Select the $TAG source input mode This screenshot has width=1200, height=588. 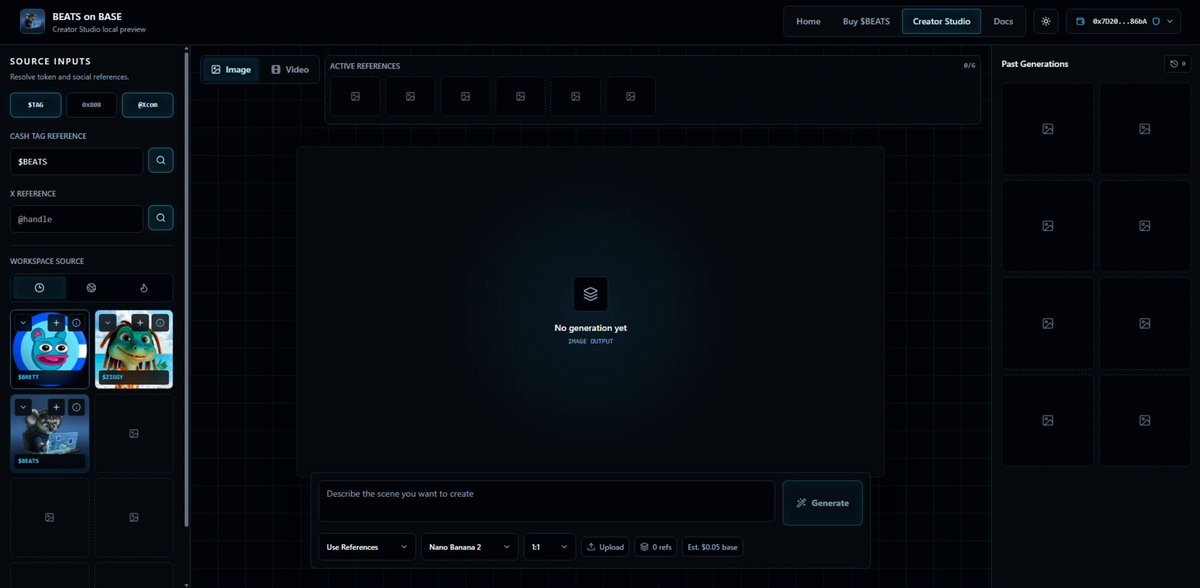[x=36, y=104]
